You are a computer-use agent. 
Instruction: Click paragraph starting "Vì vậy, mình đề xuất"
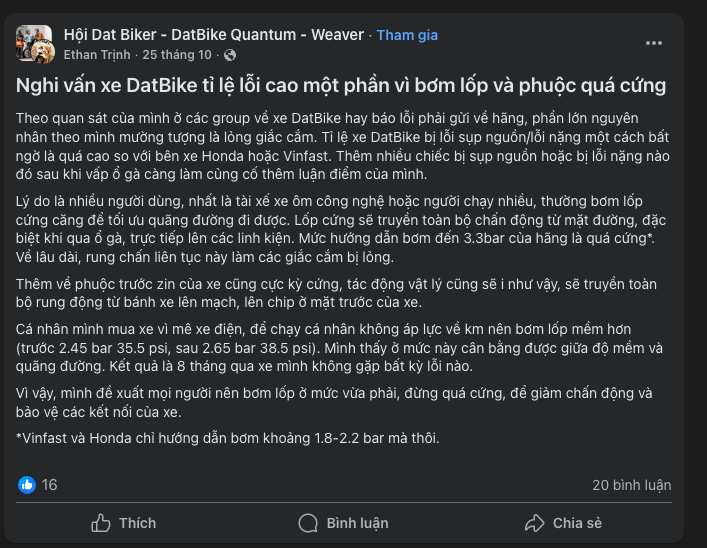[x=341, y=403]
